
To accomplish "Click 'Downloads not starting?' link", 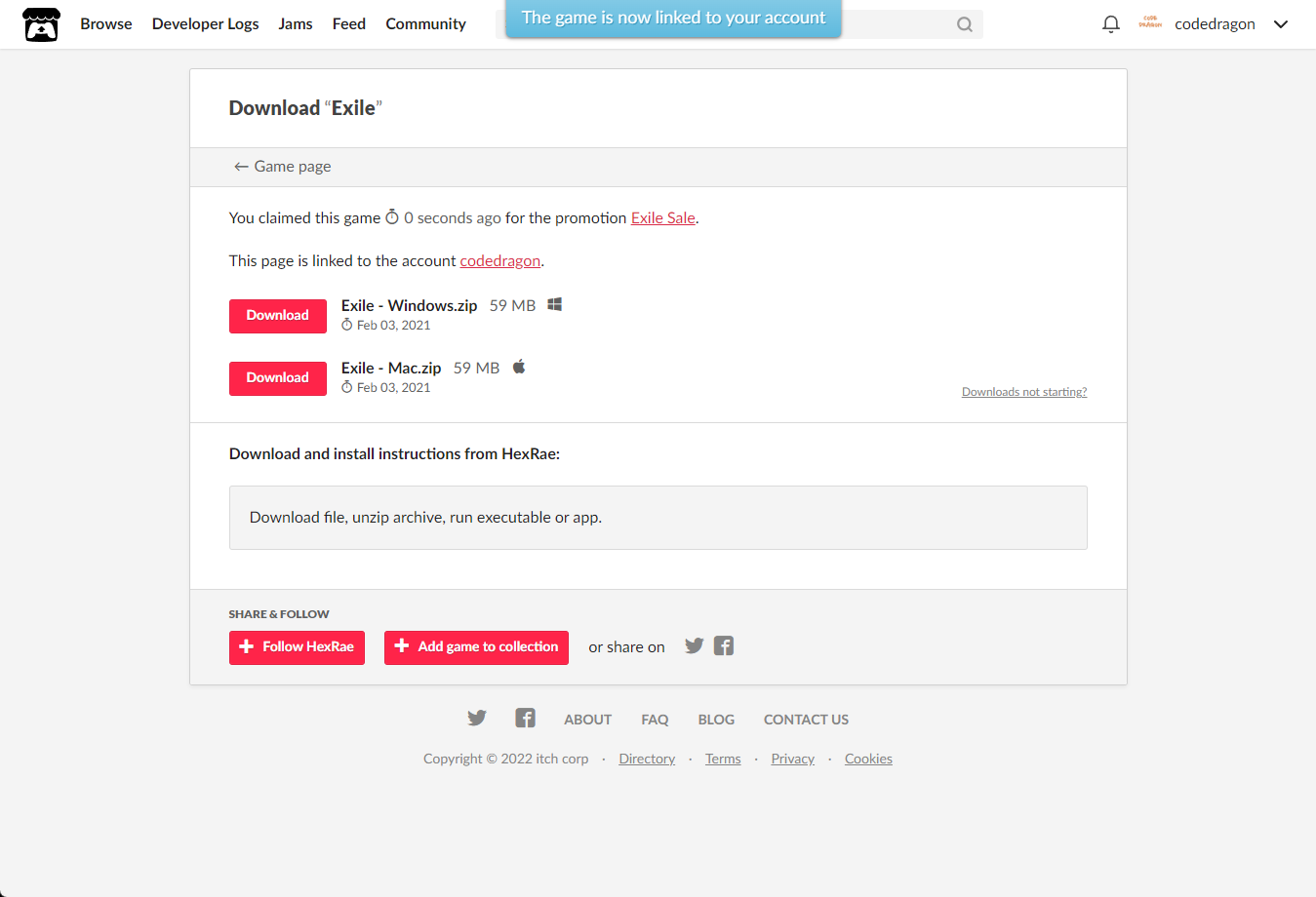I will pos(1024,392).
